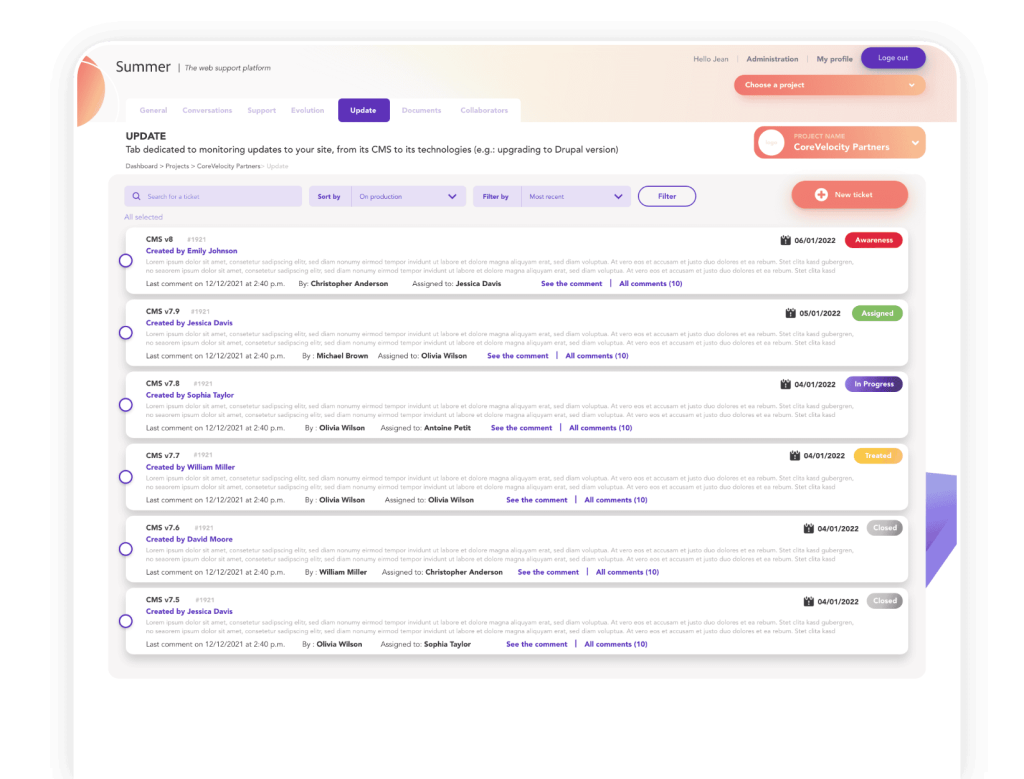Click the calendar icon on the CMS v7.5 ticket
This screenshot has height=779, width=1024.
pos(808,601)
